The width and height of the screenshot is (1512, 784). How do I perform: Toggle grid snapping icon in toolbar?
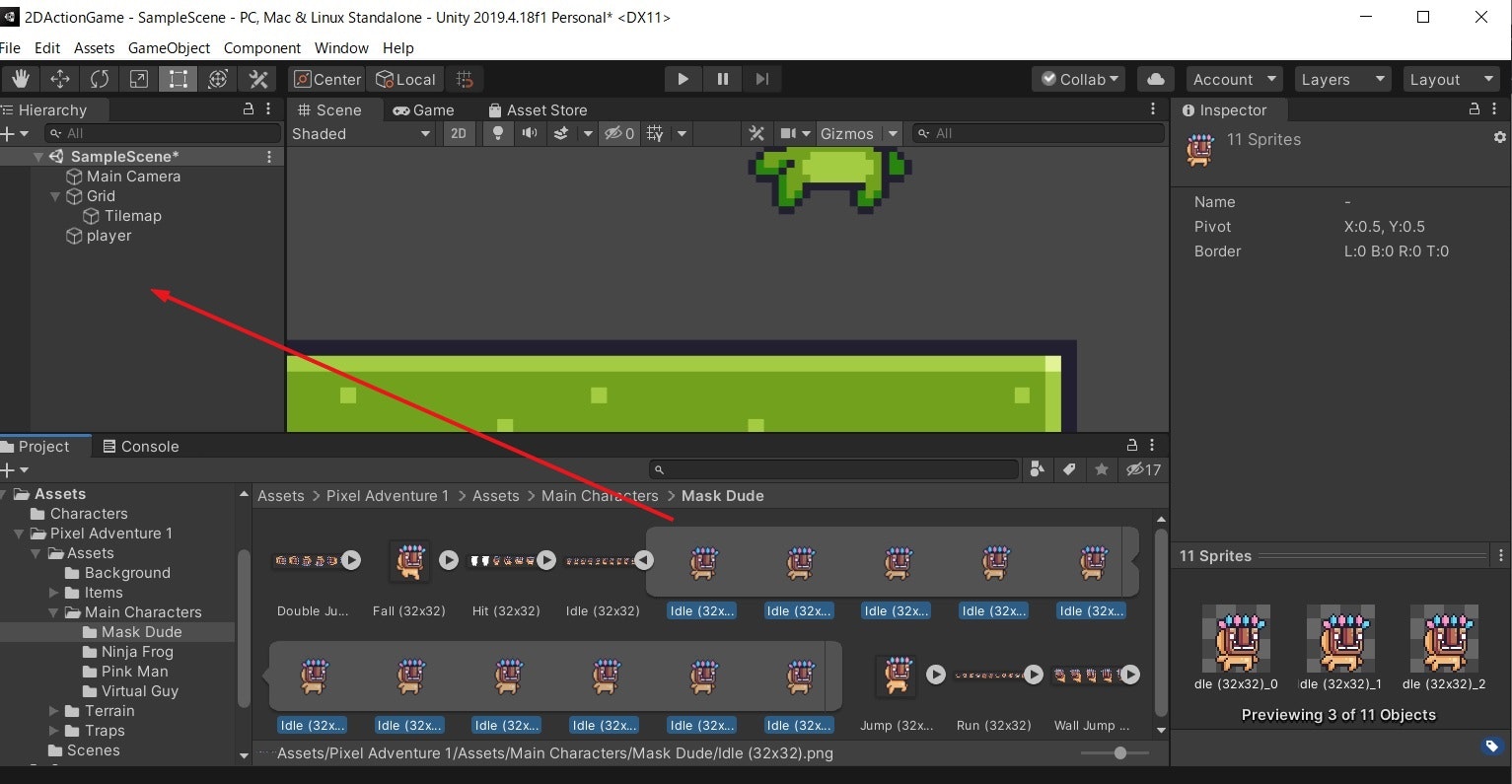pyautogui.click(x=465, y=79)
